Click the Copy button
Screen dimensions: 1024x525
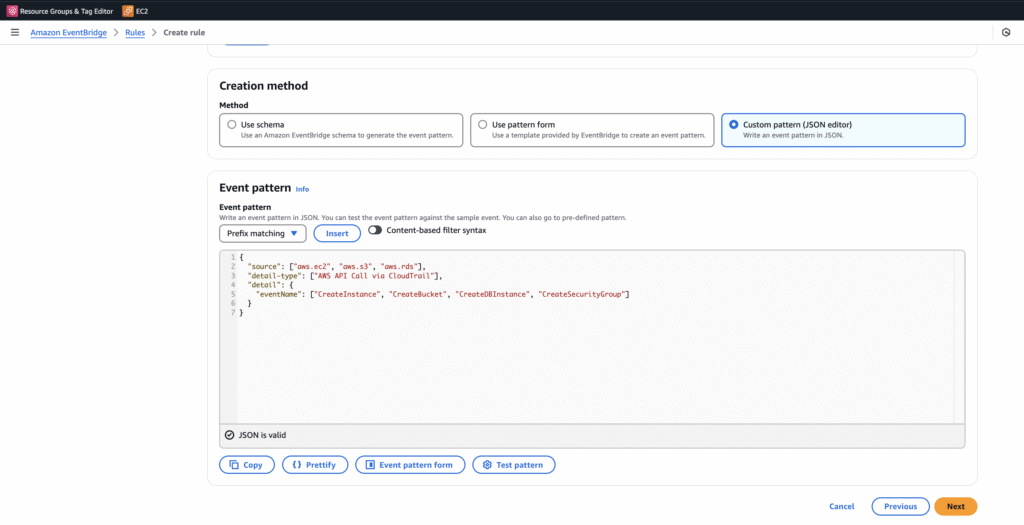247,465
